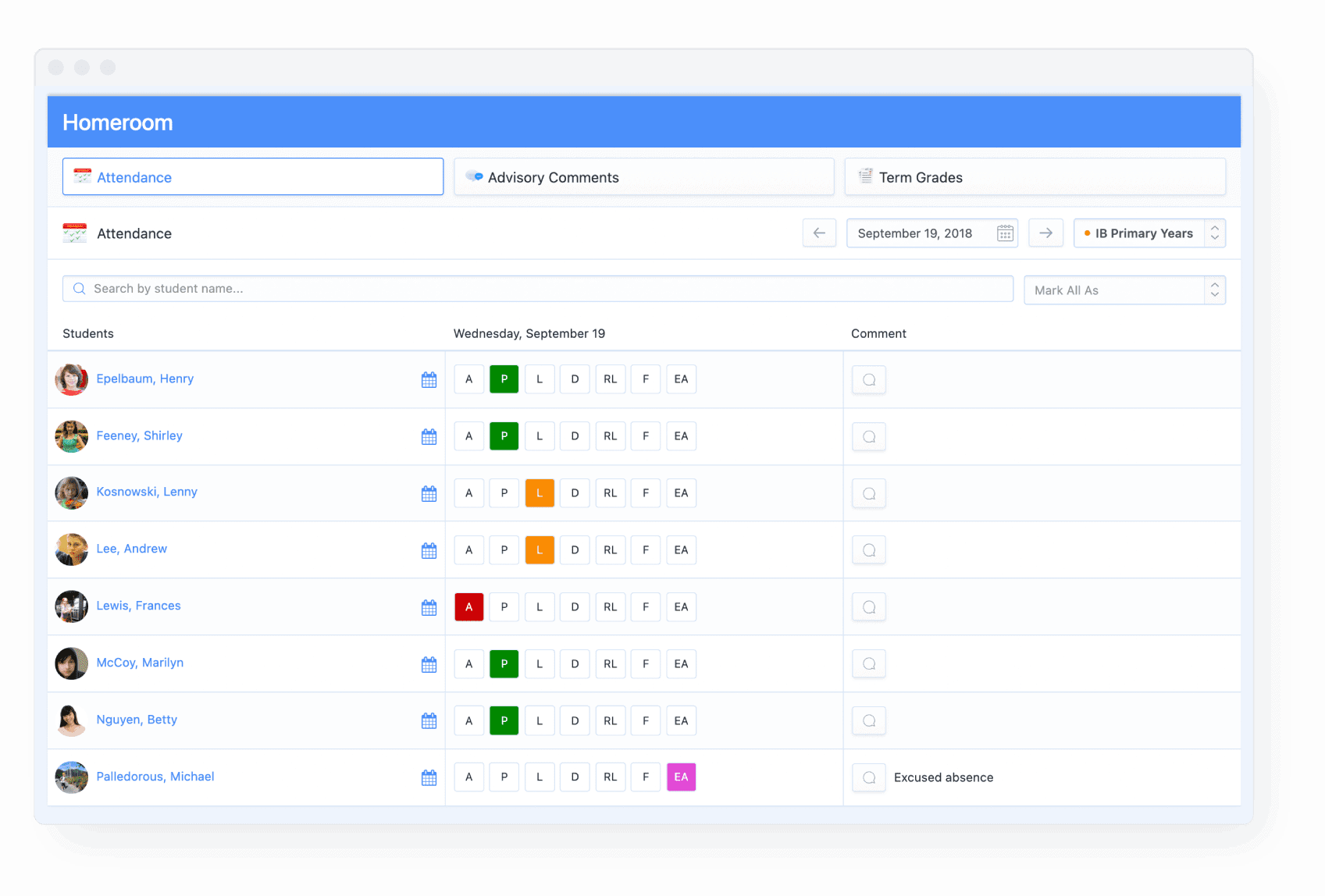Go to previous day arrow
Image resolution: width=1325 pixels, height=896 pixels.
[x=819, y=233]
